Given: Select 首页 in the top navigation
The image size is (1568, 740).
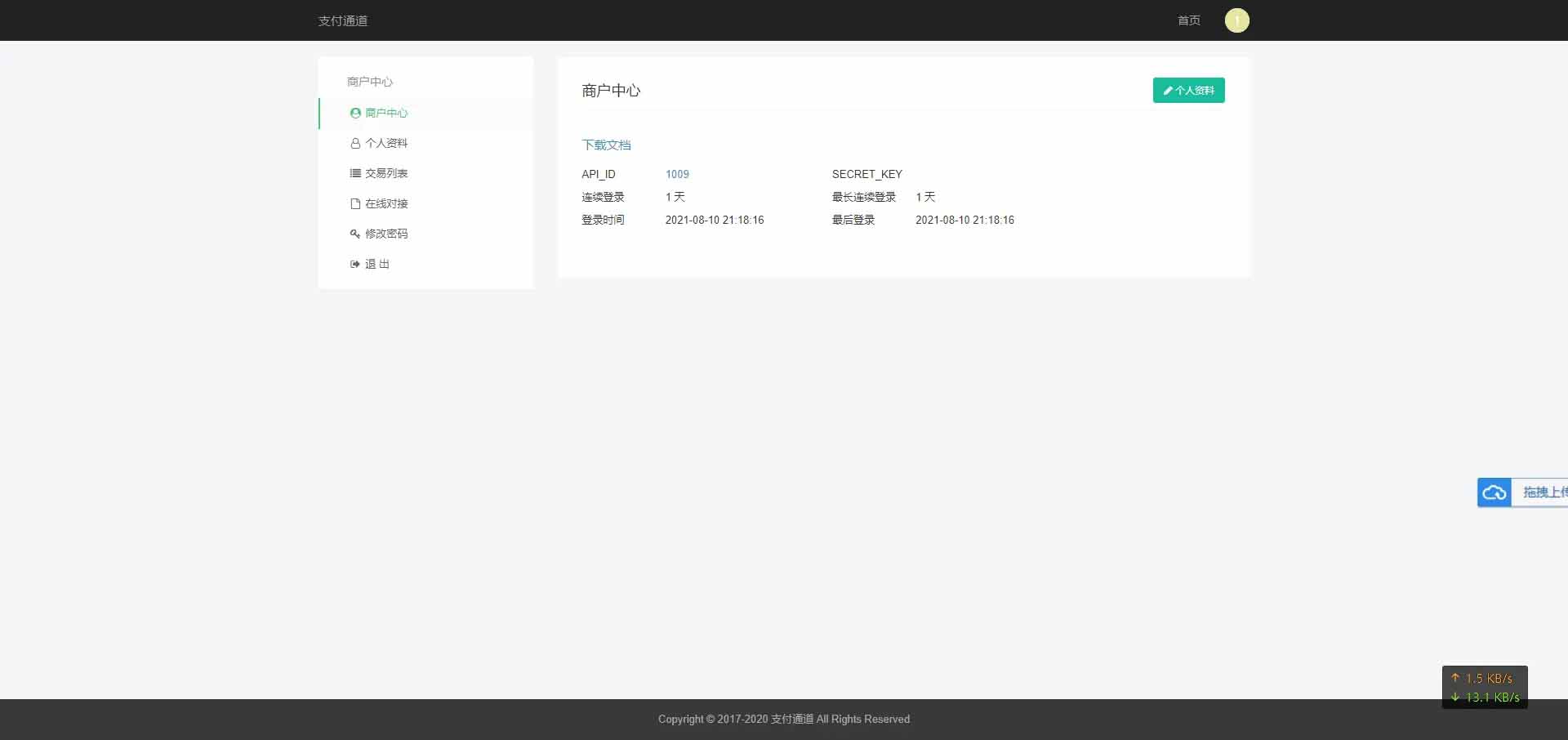Looking at the screenshot, I should point(1188,20).
